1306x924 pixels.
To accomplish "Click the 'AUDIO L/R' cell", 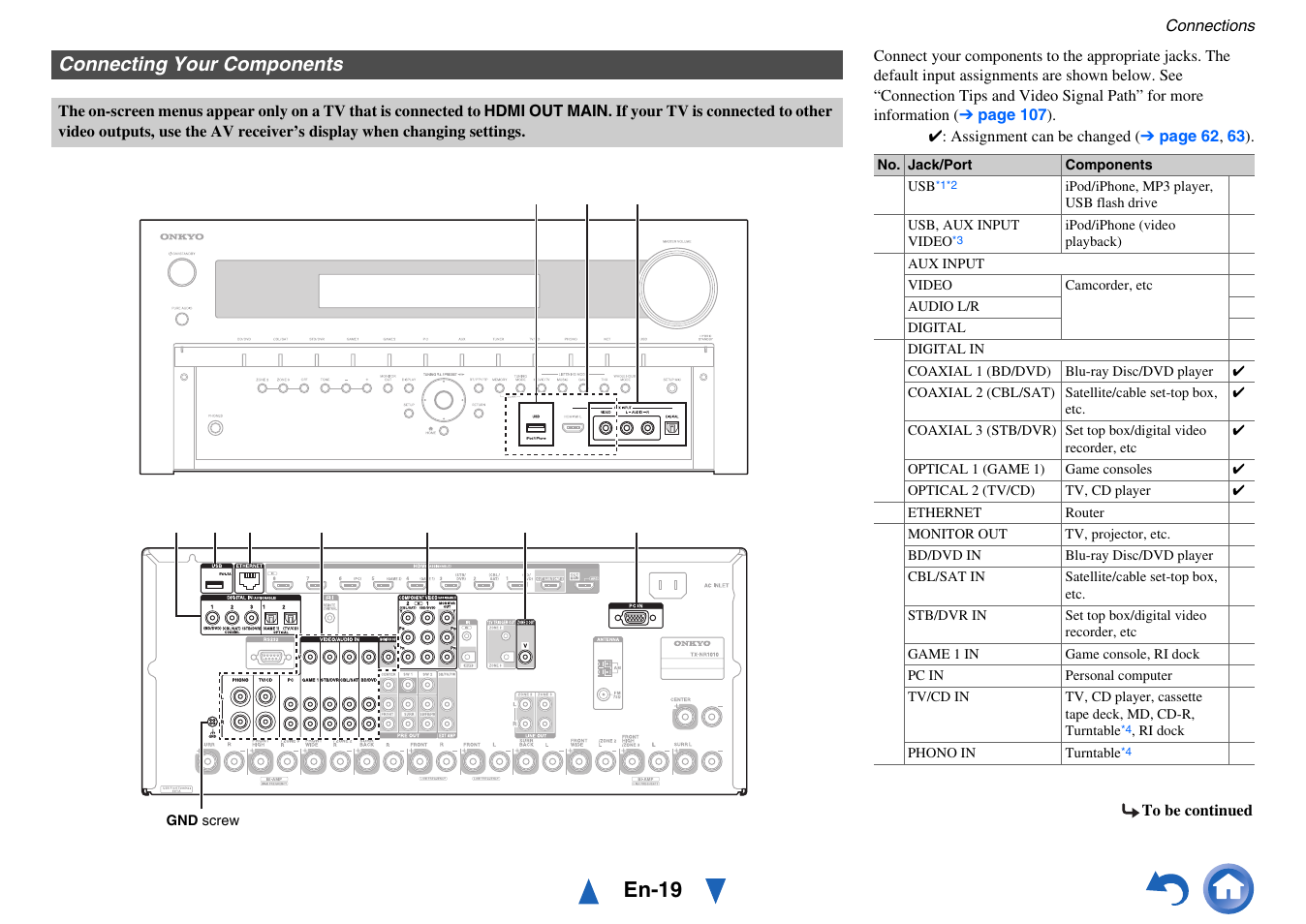I will click(x=982, y=306).
